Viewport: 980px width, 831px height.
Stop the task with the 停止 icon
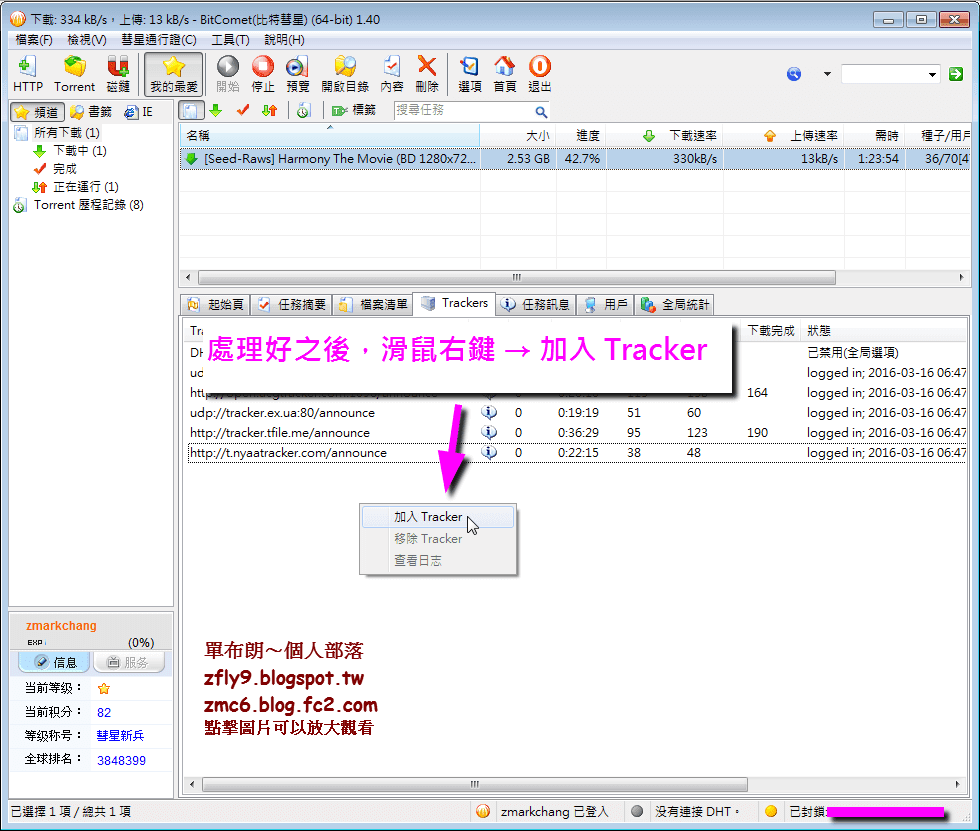(x=262, y=74)
